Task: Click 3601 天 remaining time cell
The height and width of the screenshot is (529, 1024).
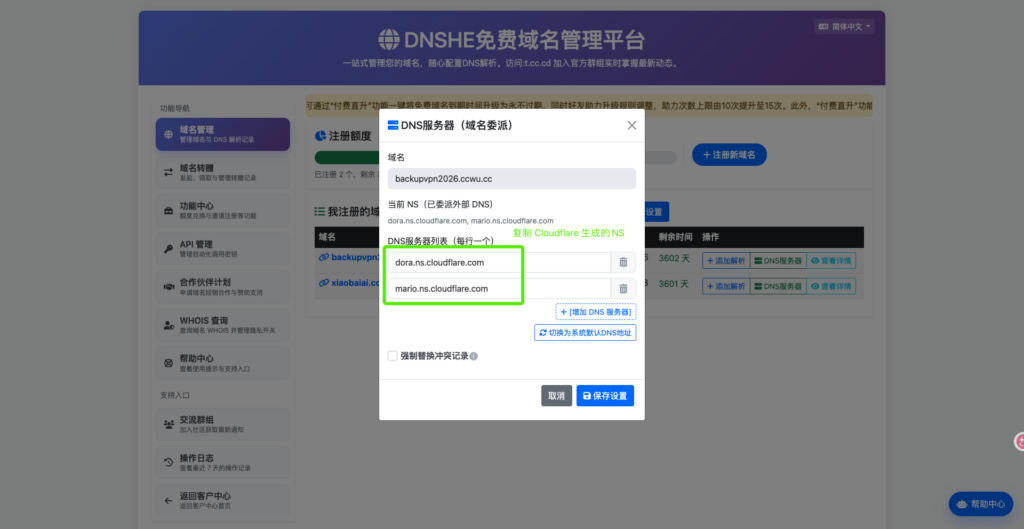Action: click(x=673, y=284)
